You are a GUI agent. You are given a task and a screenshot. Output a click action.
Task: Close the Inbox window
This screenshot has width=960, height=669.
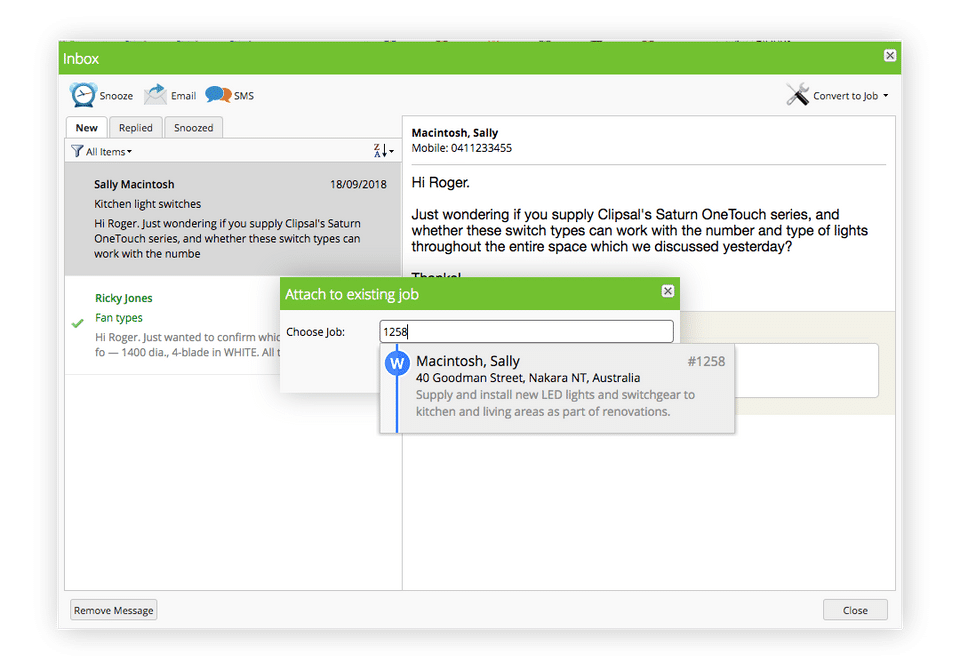(x=890, y=56)
